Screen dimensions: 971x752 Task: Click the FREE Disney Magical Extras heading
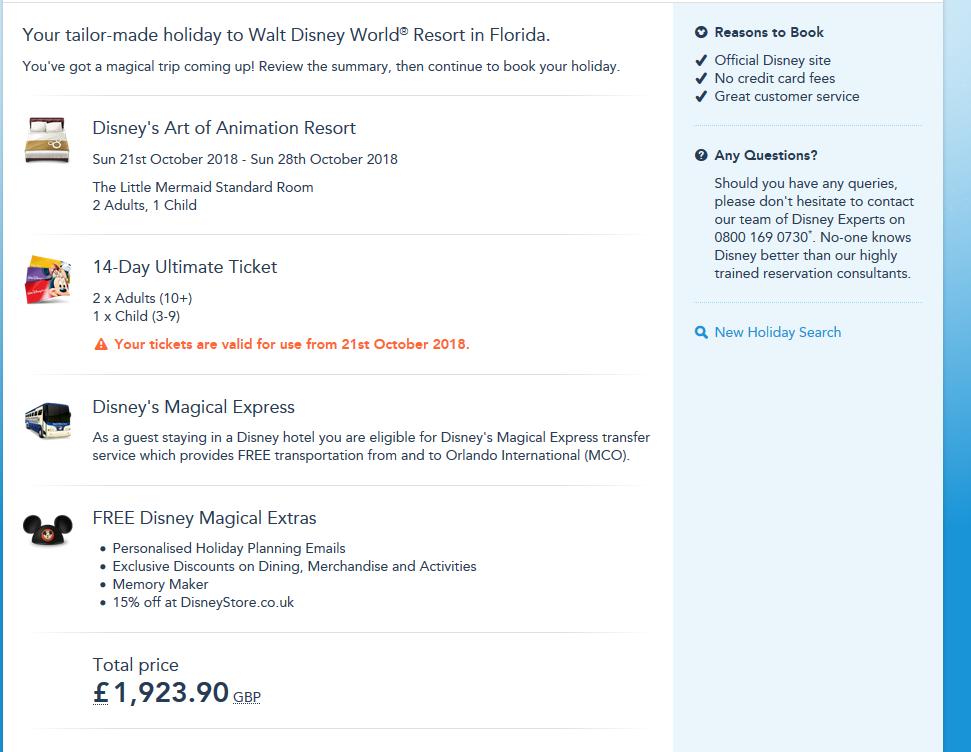204,518
